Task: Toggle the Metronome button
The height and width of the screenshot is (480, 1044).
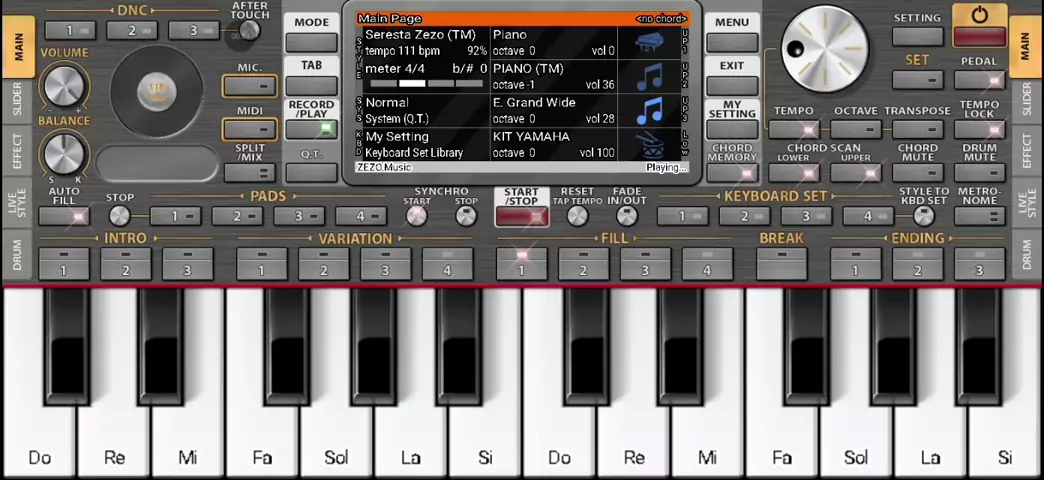Action: (979, 216)
